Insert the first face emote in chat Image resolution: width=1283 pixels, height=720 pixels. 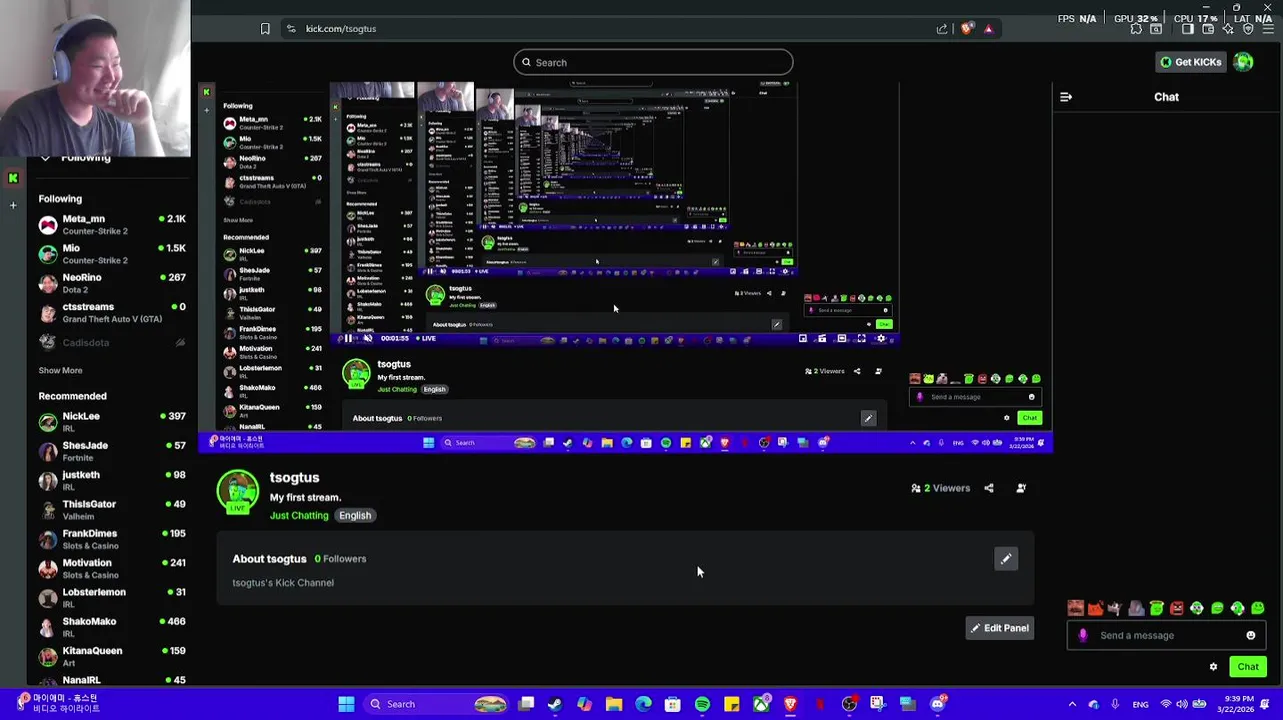[1075, 608]
